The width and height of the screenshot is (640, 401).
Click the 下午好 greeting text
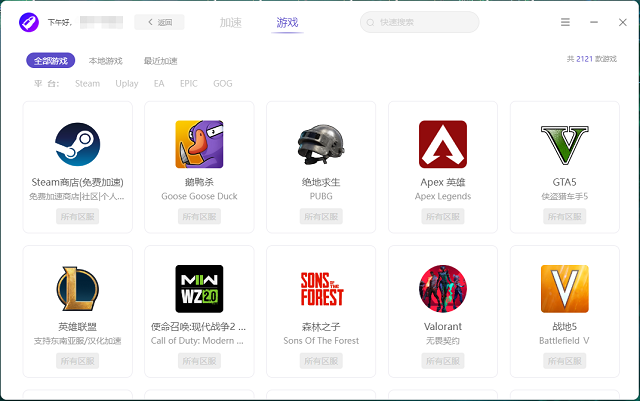pos(60,22)
